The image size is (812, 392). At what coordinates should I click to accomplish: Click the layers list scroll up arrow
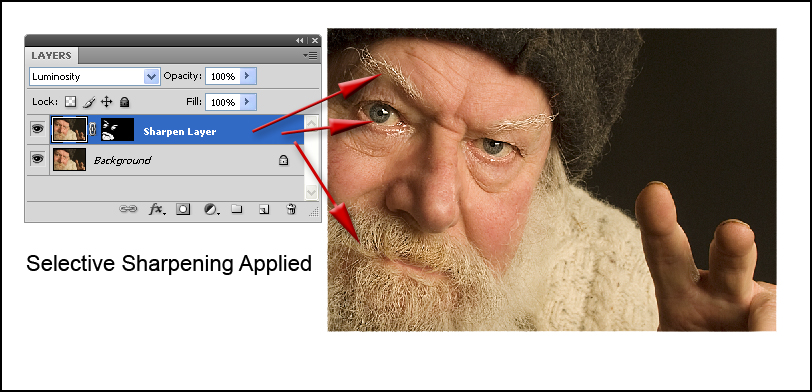[x=311, y=123]
